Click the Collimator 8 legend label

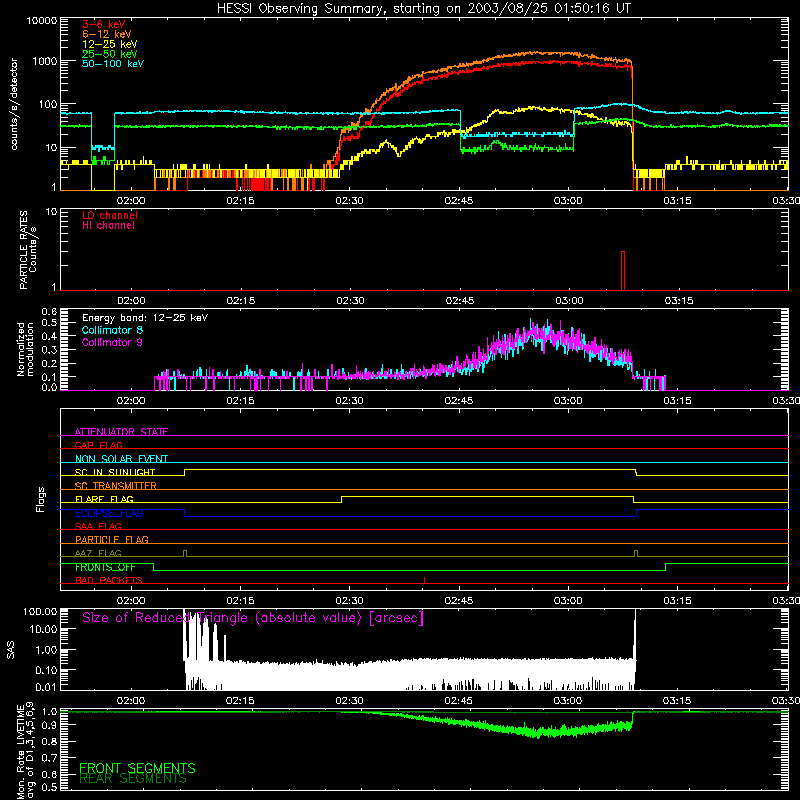point(112,330)
